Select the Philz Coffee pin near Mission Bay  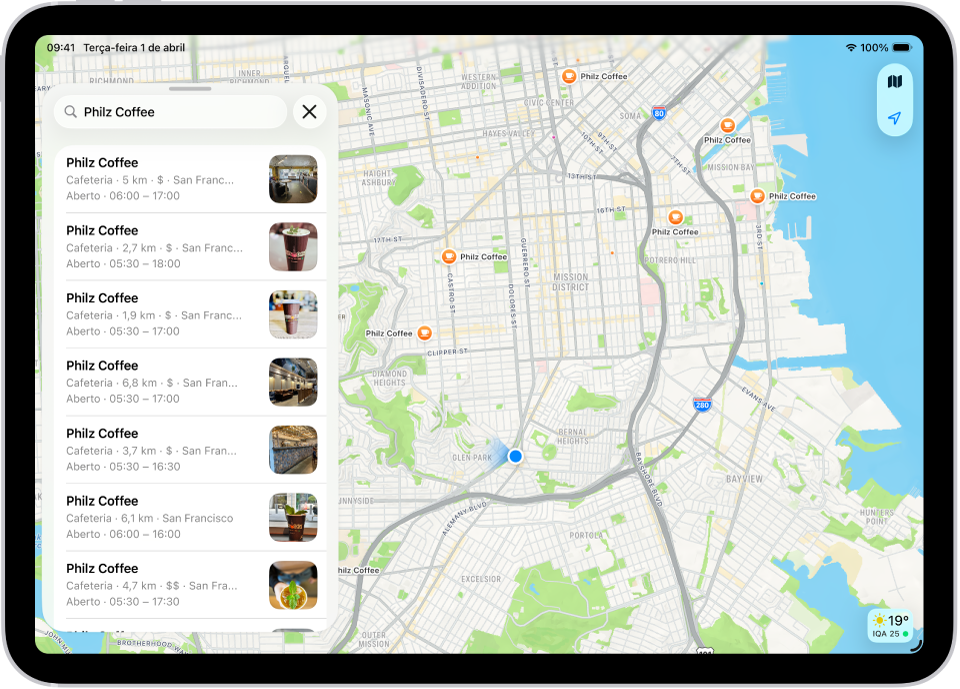728,125
